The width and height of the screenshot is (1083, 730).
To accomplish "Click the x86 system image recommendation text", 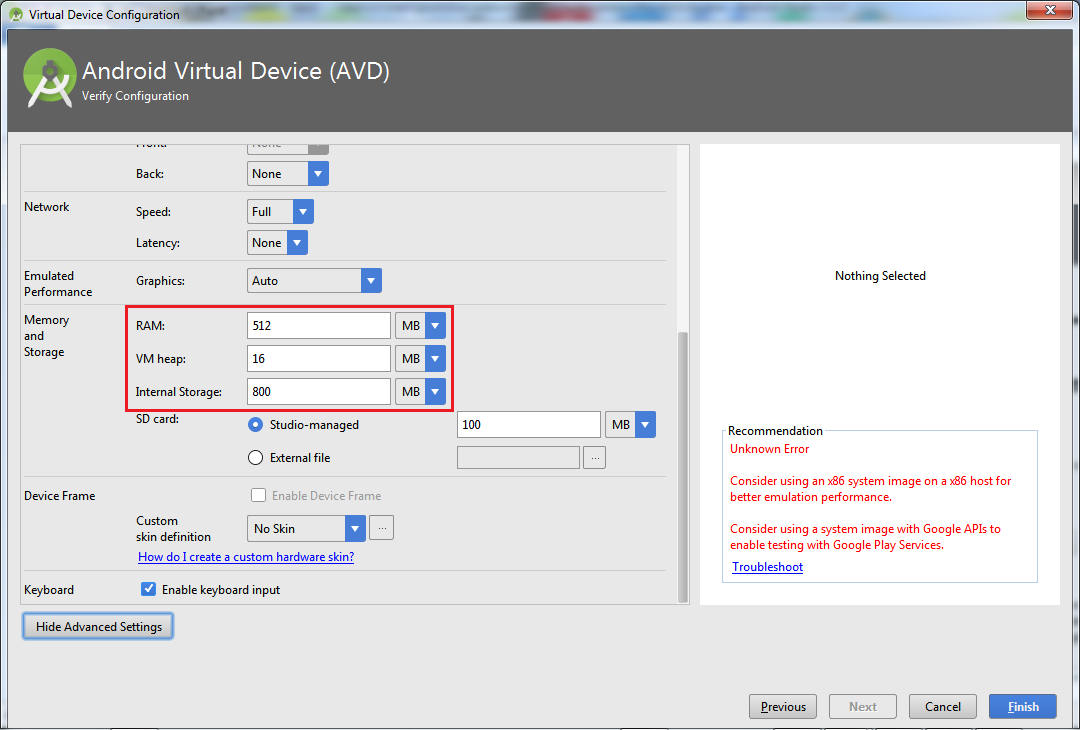I will tap(870, 489).
